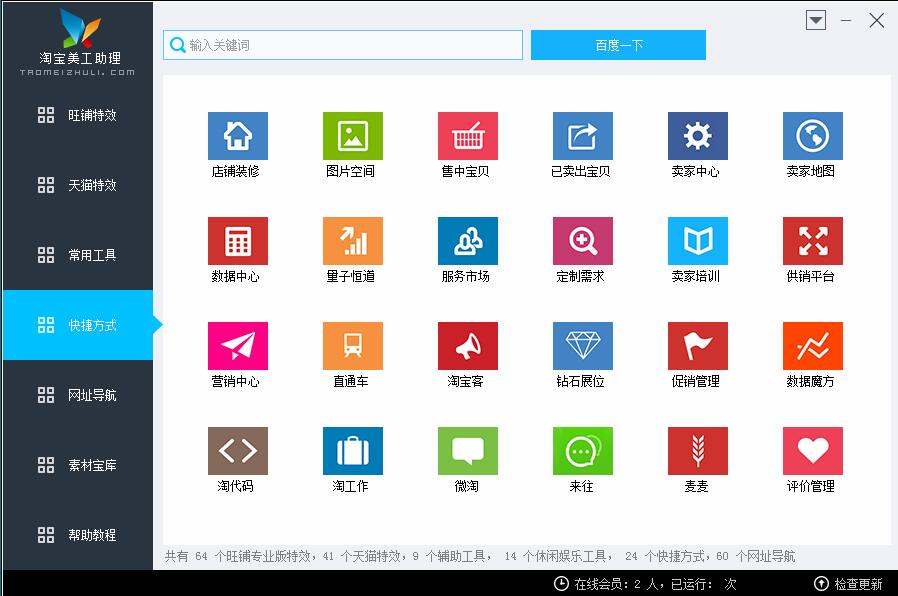
Task: Click the 60 个网址导航 count text
Action: (x=755, y=556)
